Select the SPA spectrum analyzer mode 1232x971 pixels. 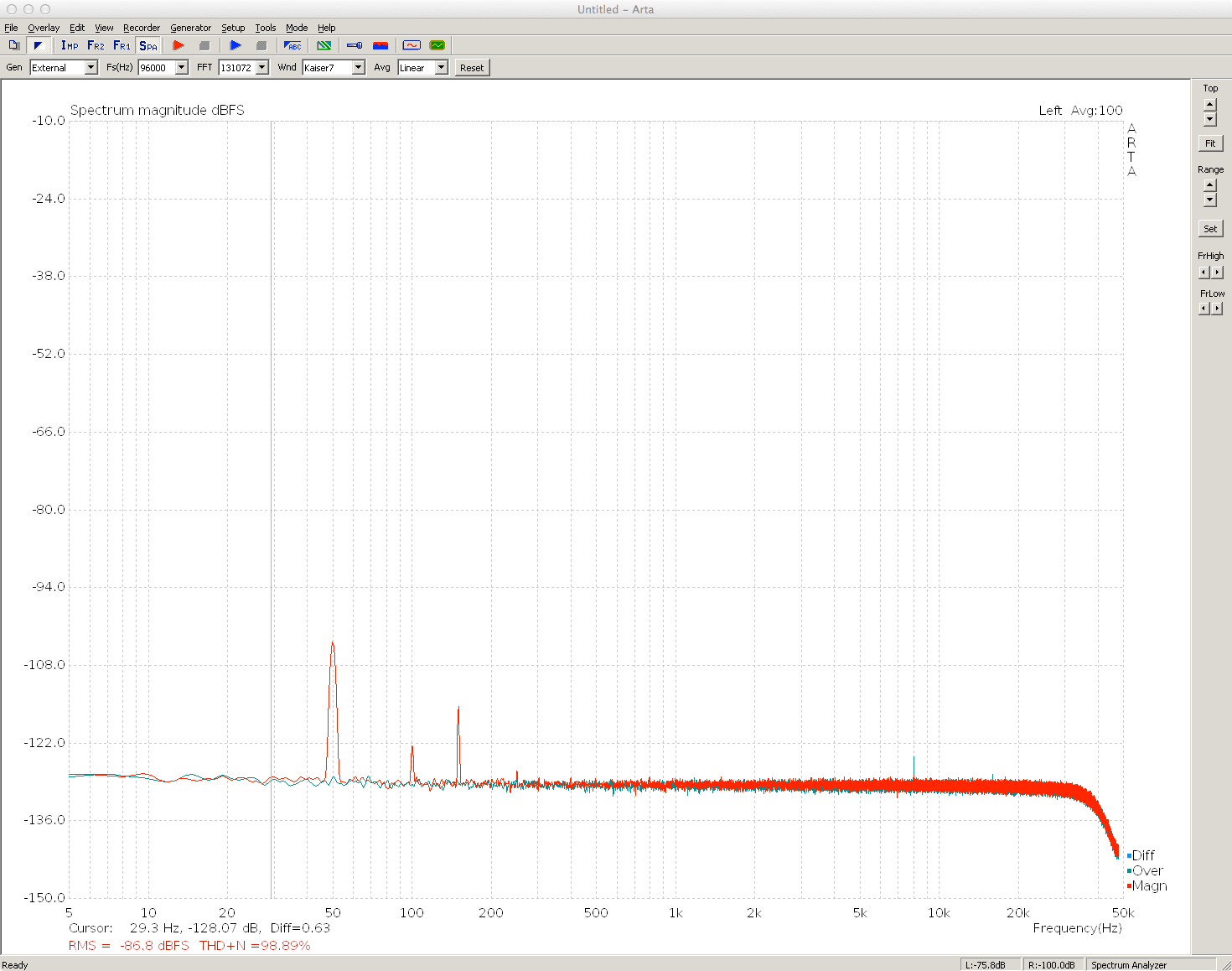[x=148, y=45]
